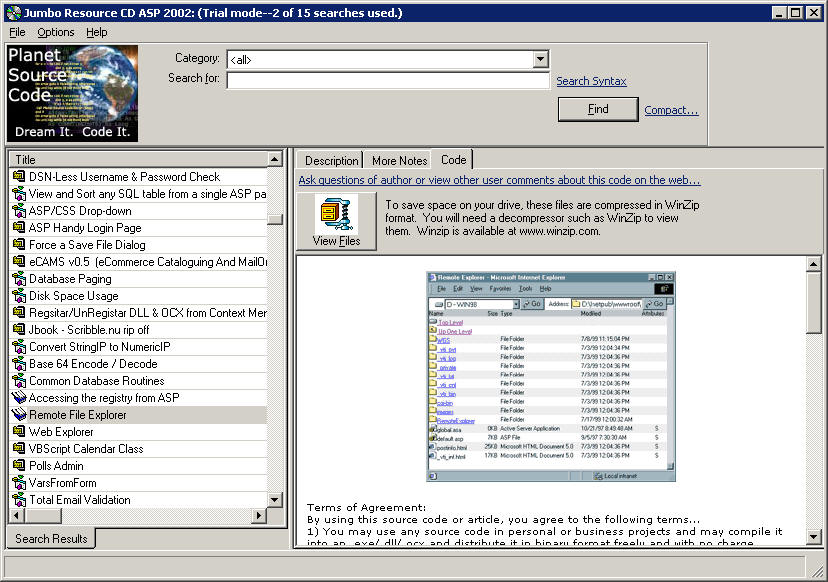Click the Accessing the registry from ASP icon
828x582 pixels.
(19, 397)
